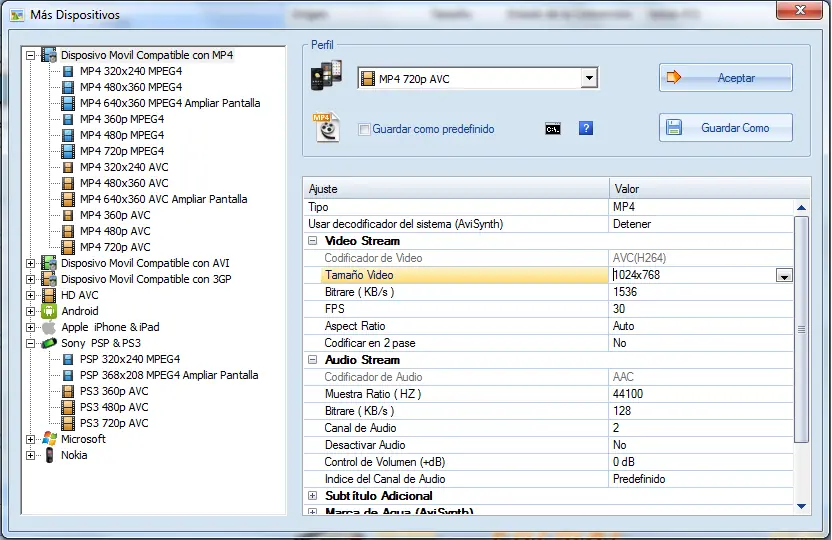Select the video Bitrare value 1536
The height and width of the screenshot is (540, 832).
(x=701, y=292)
